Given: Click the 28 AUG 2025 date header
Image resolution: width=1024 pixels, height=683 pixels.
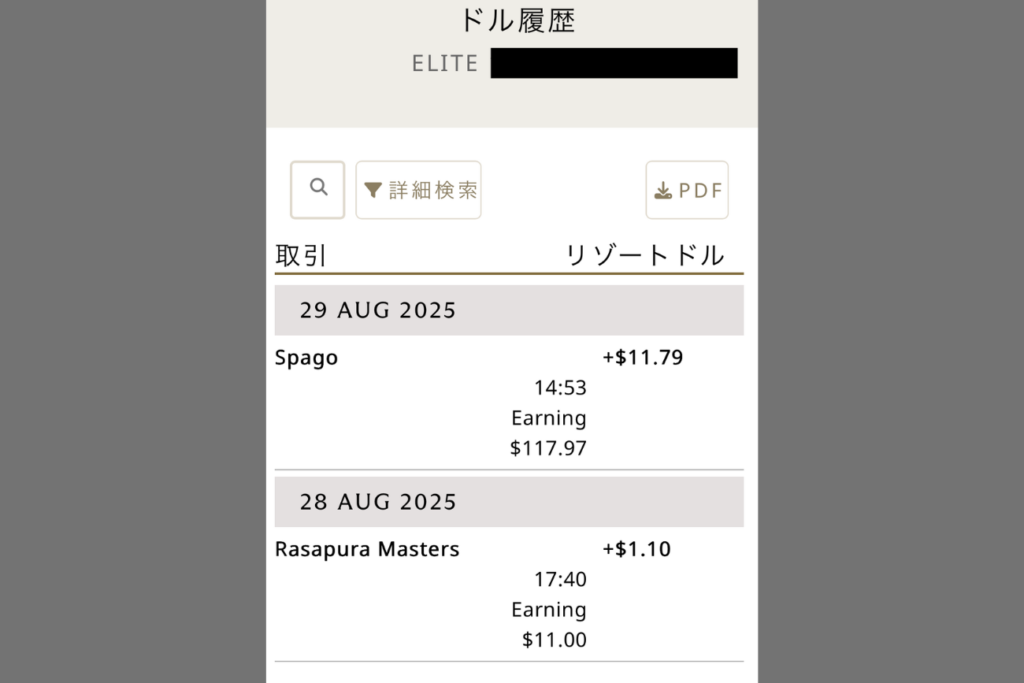Looking at the screenshot, I should (x=378, y=502).
